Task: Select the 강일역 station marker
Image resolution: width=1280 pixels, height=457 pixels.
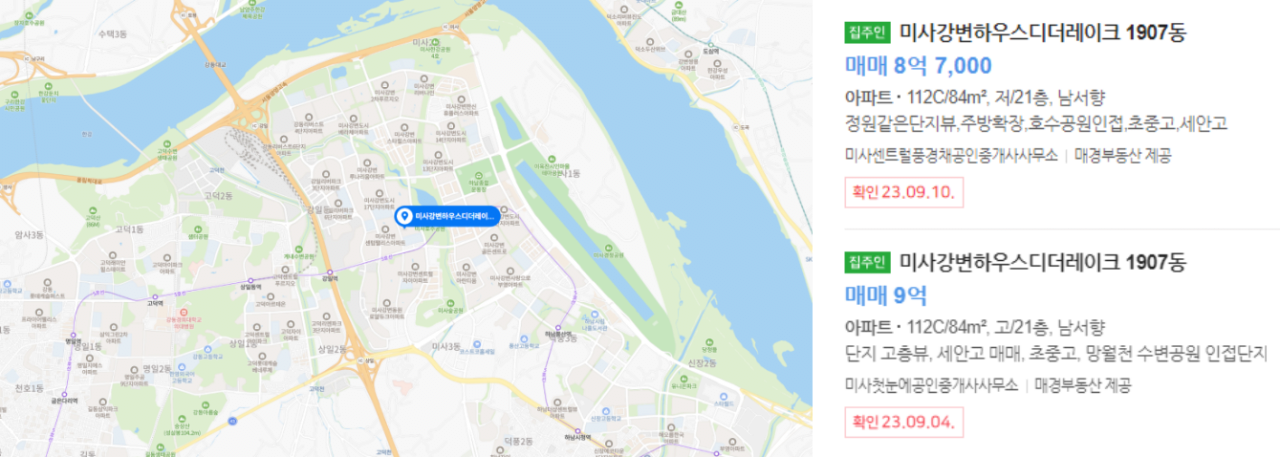Action: click(330, 272)
